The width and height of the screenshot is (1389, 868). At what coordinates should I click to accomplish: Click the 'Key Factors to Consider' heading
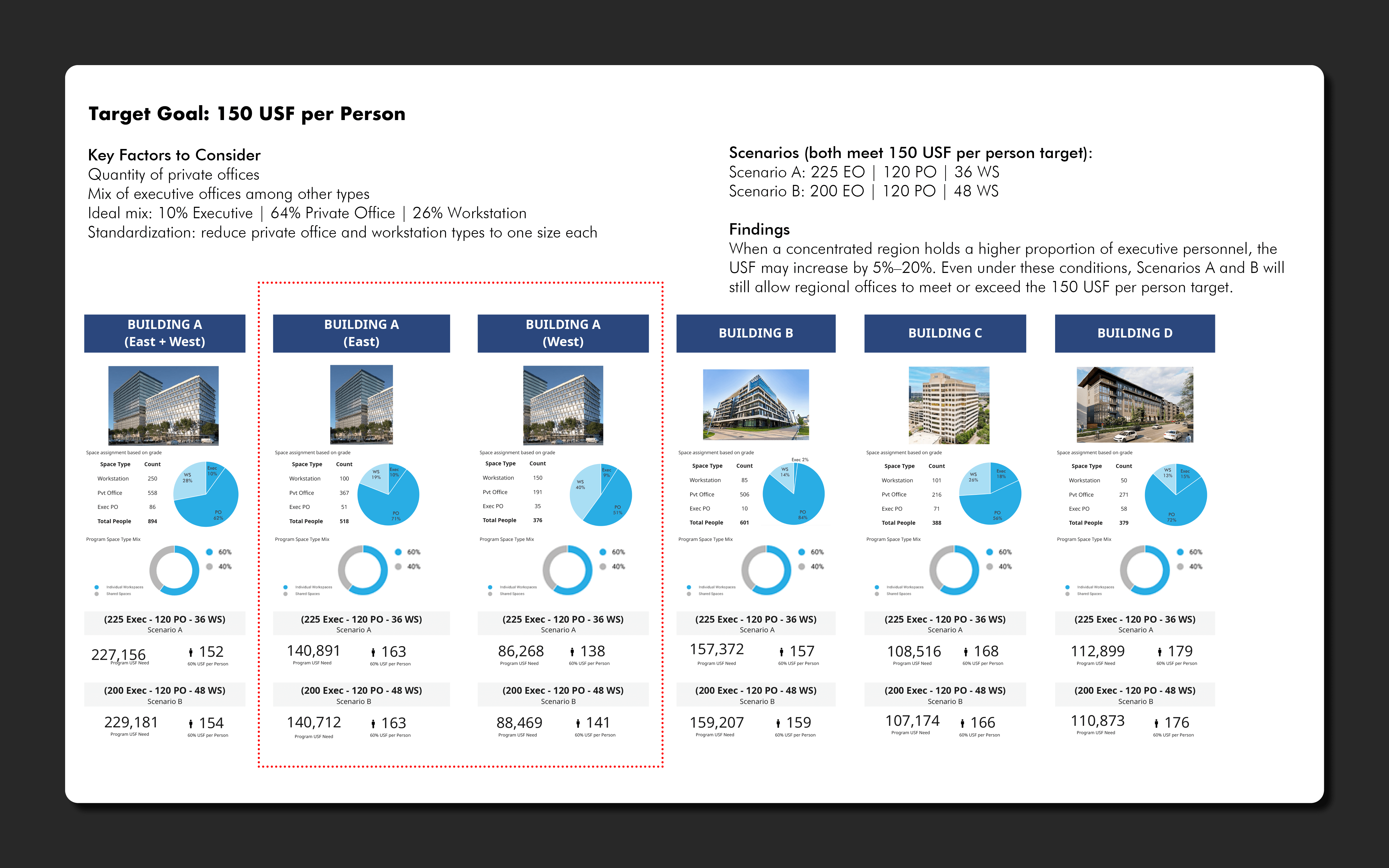point(175,155)
